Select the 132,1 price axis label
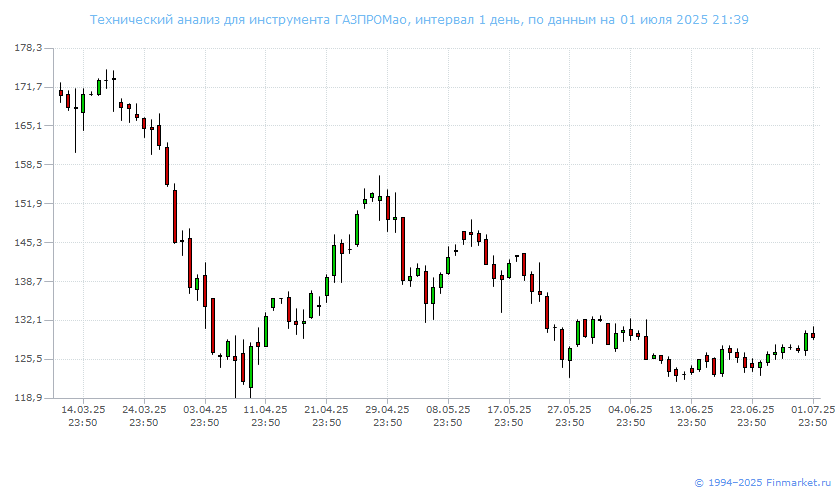This screenshot has height=490, width=840. (28, 320)
